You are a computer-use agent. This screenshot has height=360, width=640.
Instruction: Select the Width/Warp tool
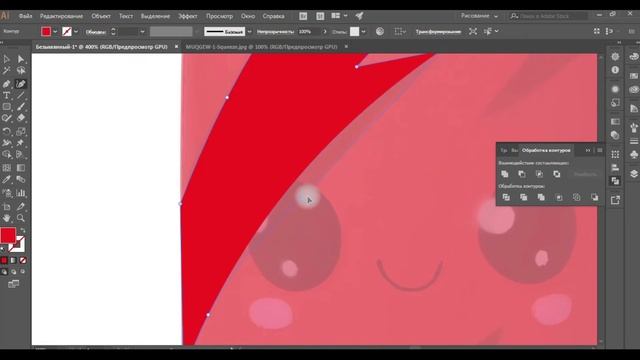(7, 143)
